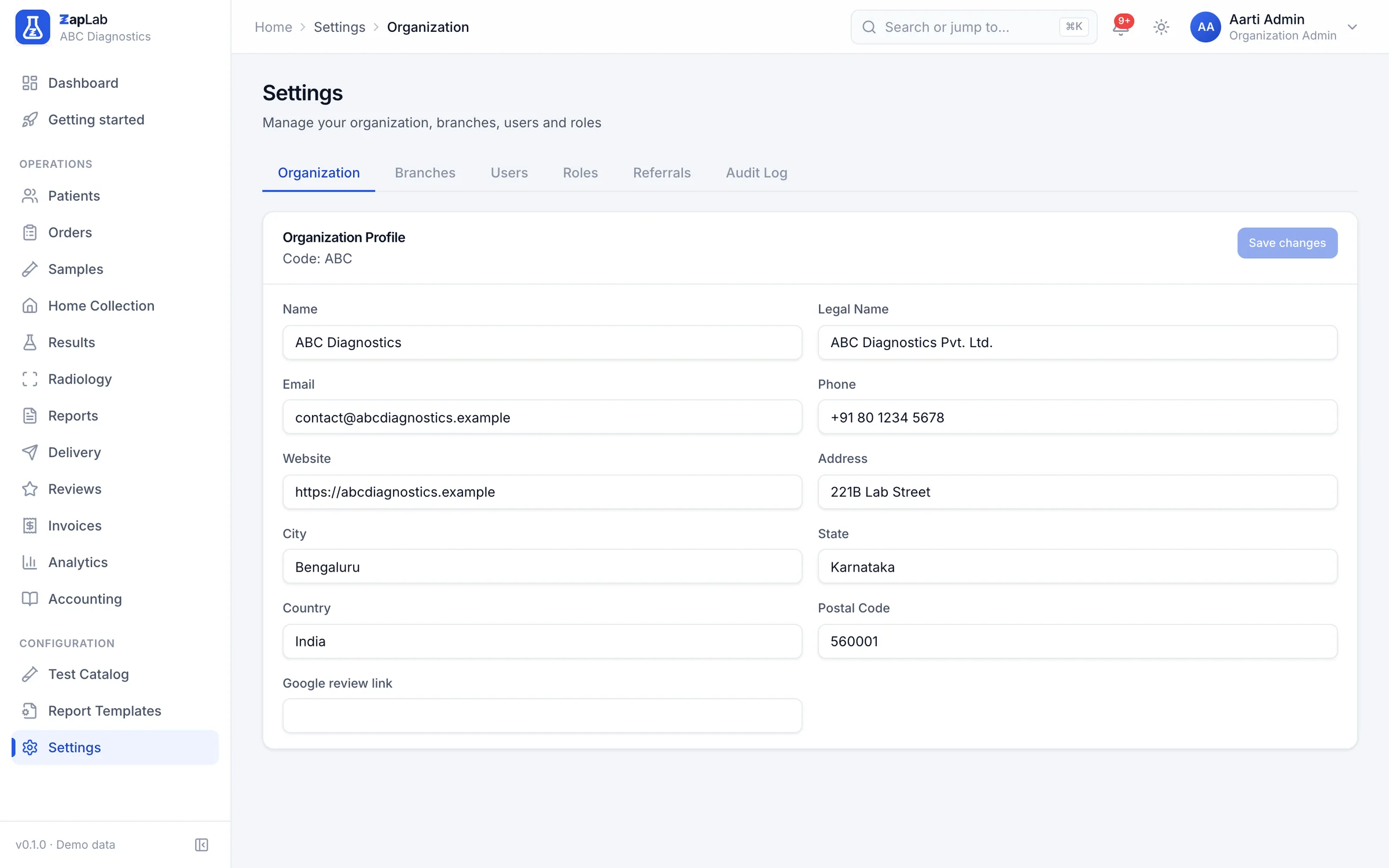Toggle light/dark theme sun icon

coord(1161,27)
